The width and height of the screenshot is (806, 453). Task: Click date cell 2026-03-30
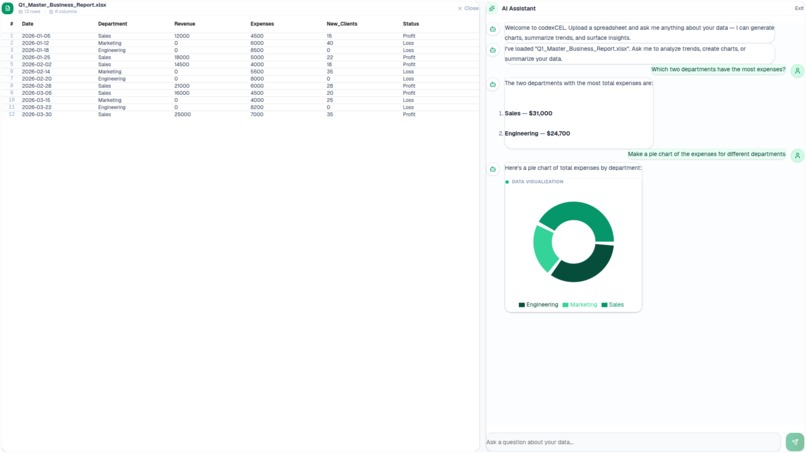(x=36, y=115)
